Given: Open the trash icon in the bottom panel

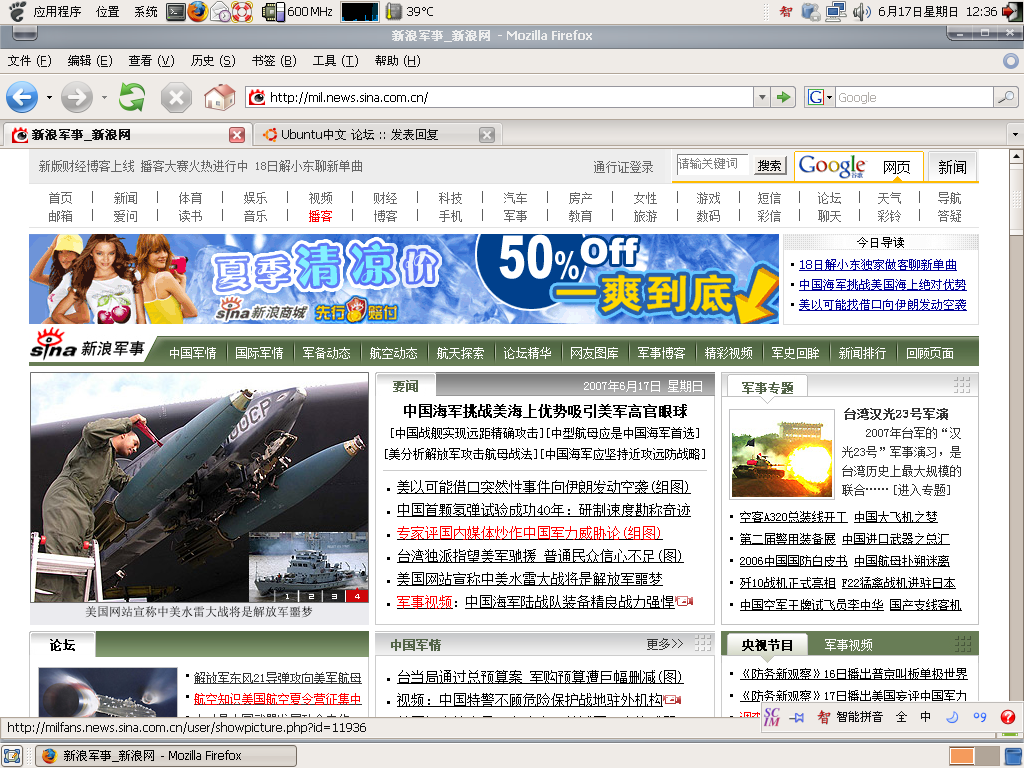Looking at the screenshot, I should tap(1011, 756).
